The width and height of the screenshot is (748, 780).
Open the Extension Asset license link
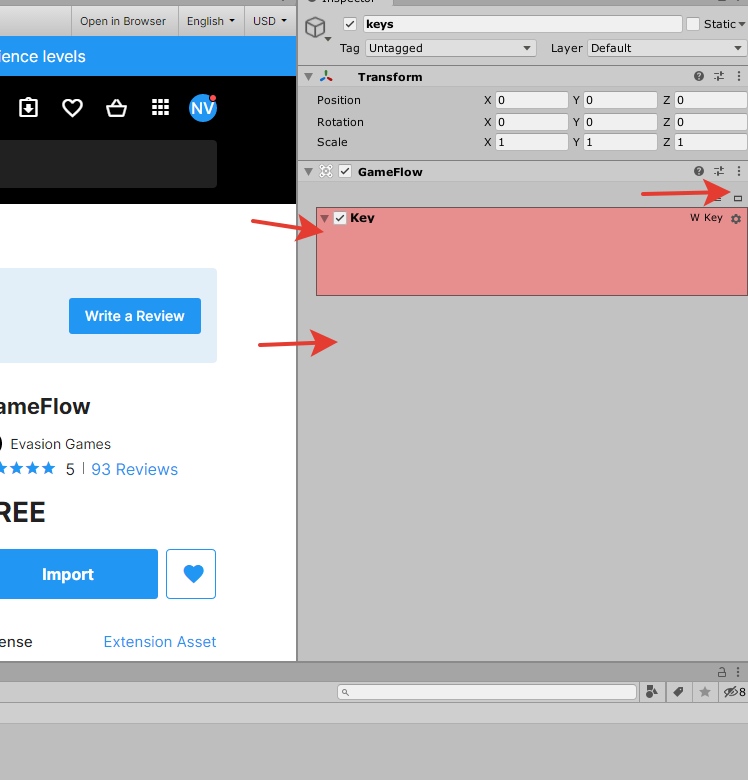(160, 642)
